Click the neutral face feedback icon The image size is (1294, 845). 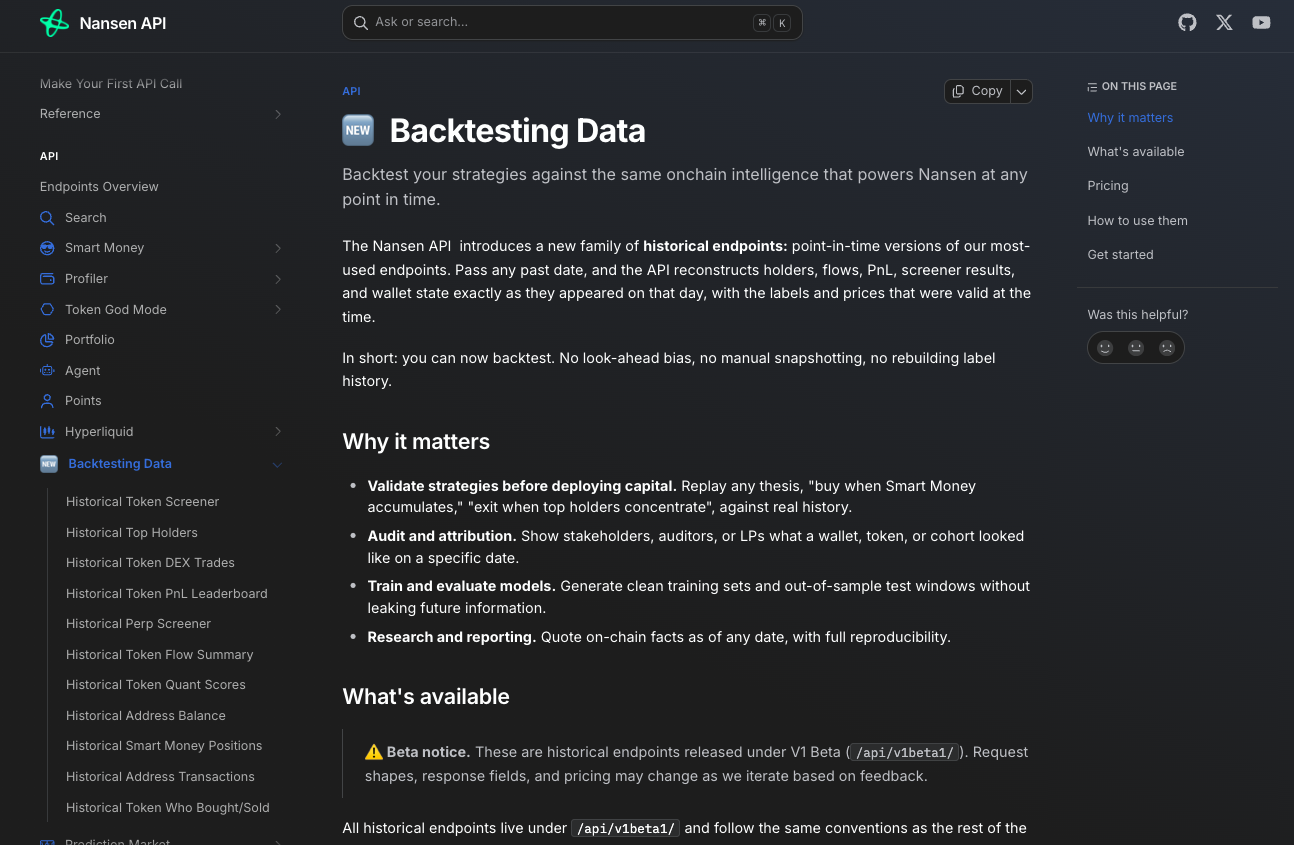[x=1136, y=348]
